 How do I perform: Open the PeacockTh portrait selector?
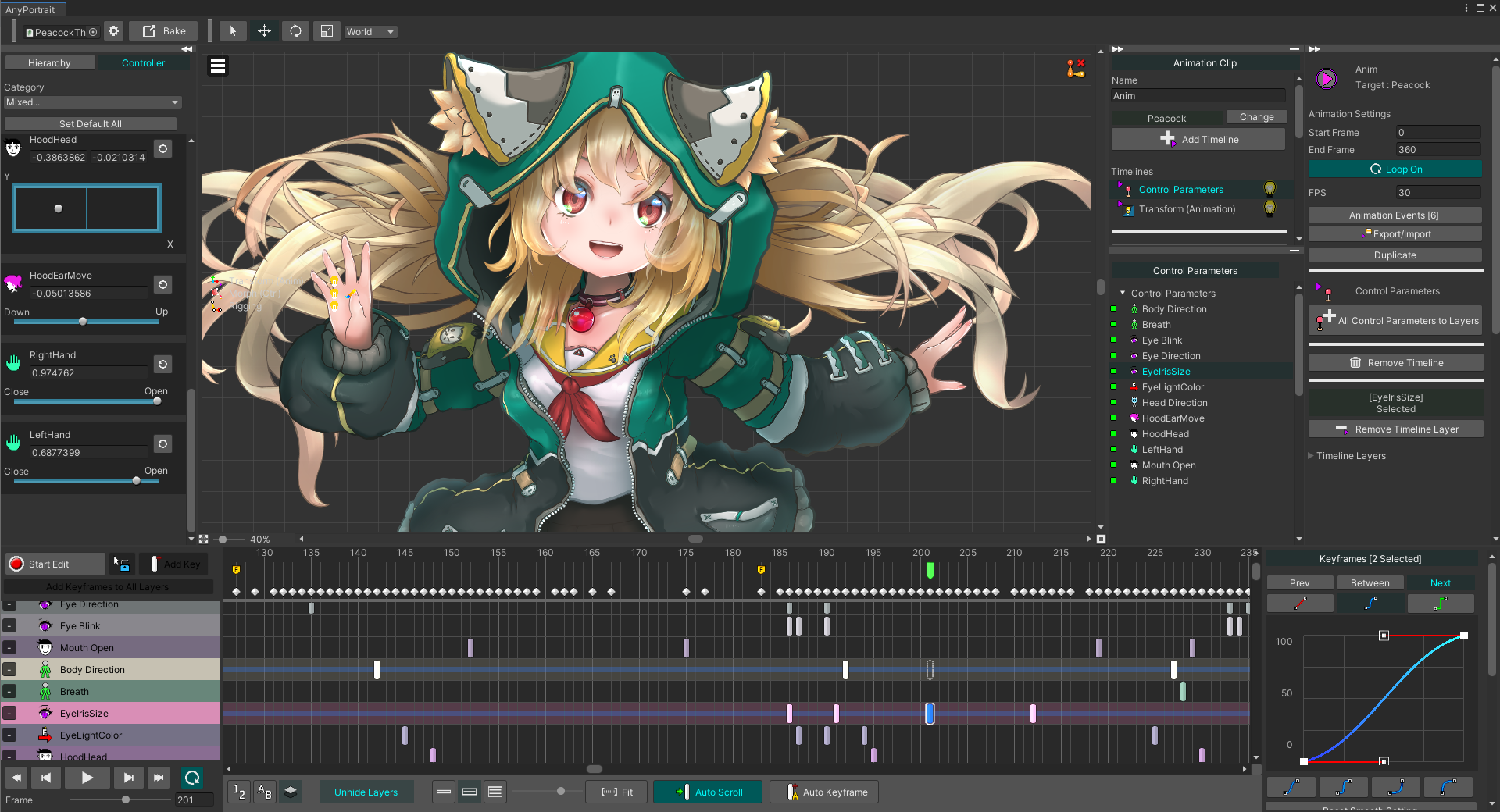[62, 32]
